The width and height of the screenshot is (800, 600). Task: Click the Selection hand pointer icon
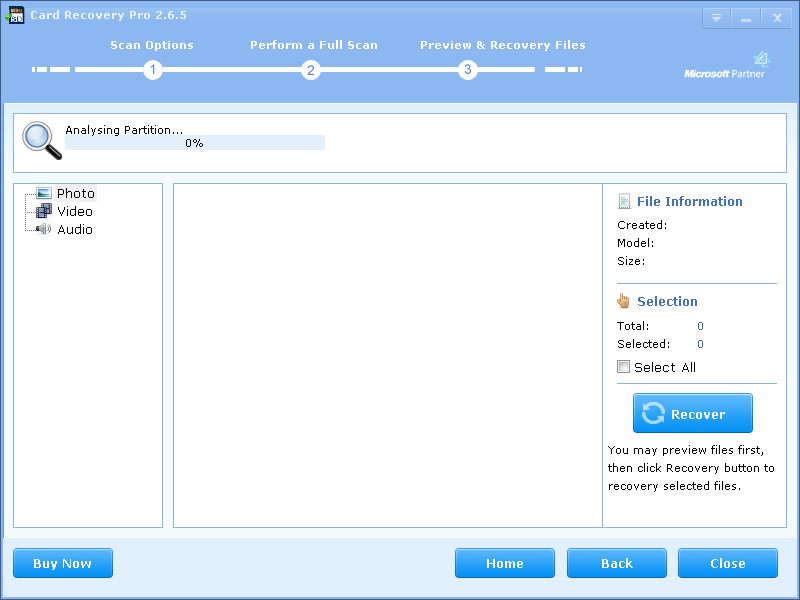click(624, 301)
